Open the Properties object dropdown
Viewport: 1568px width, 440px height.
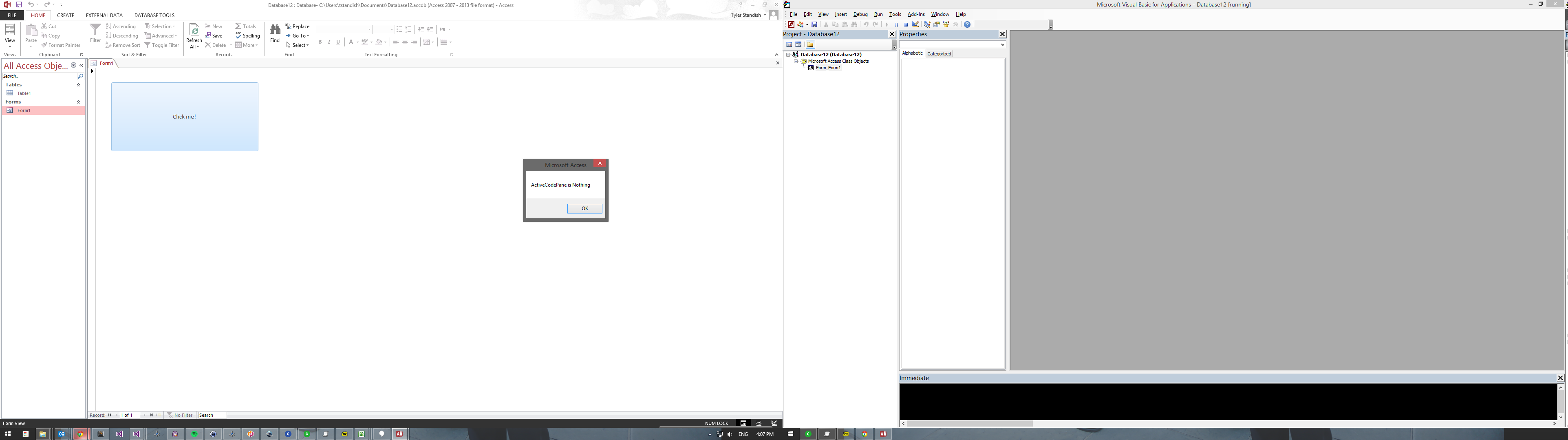point(1003,44)
